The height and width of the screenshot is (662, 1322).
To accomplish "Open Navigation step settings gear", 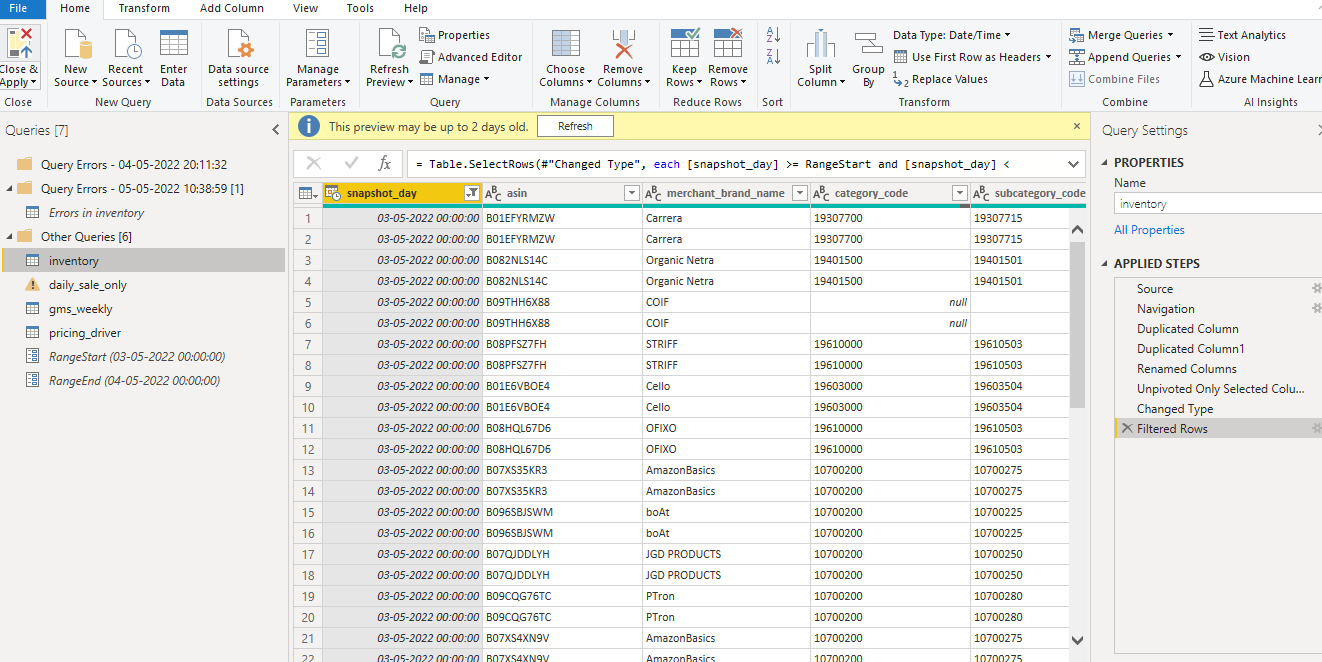I will tap(1317, 309).
